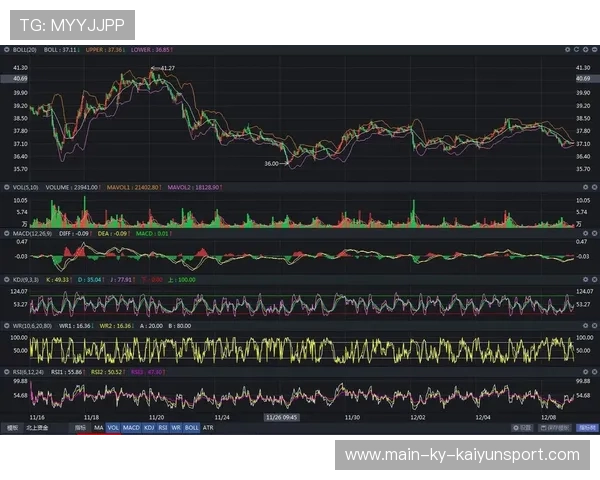Click the ATR indicator button

point(208,427)
